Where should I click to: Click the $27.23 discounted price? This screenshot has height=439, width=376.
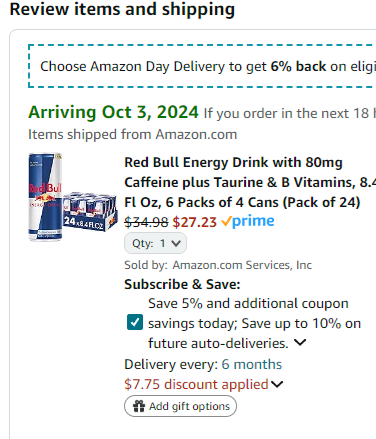(195, 222)
